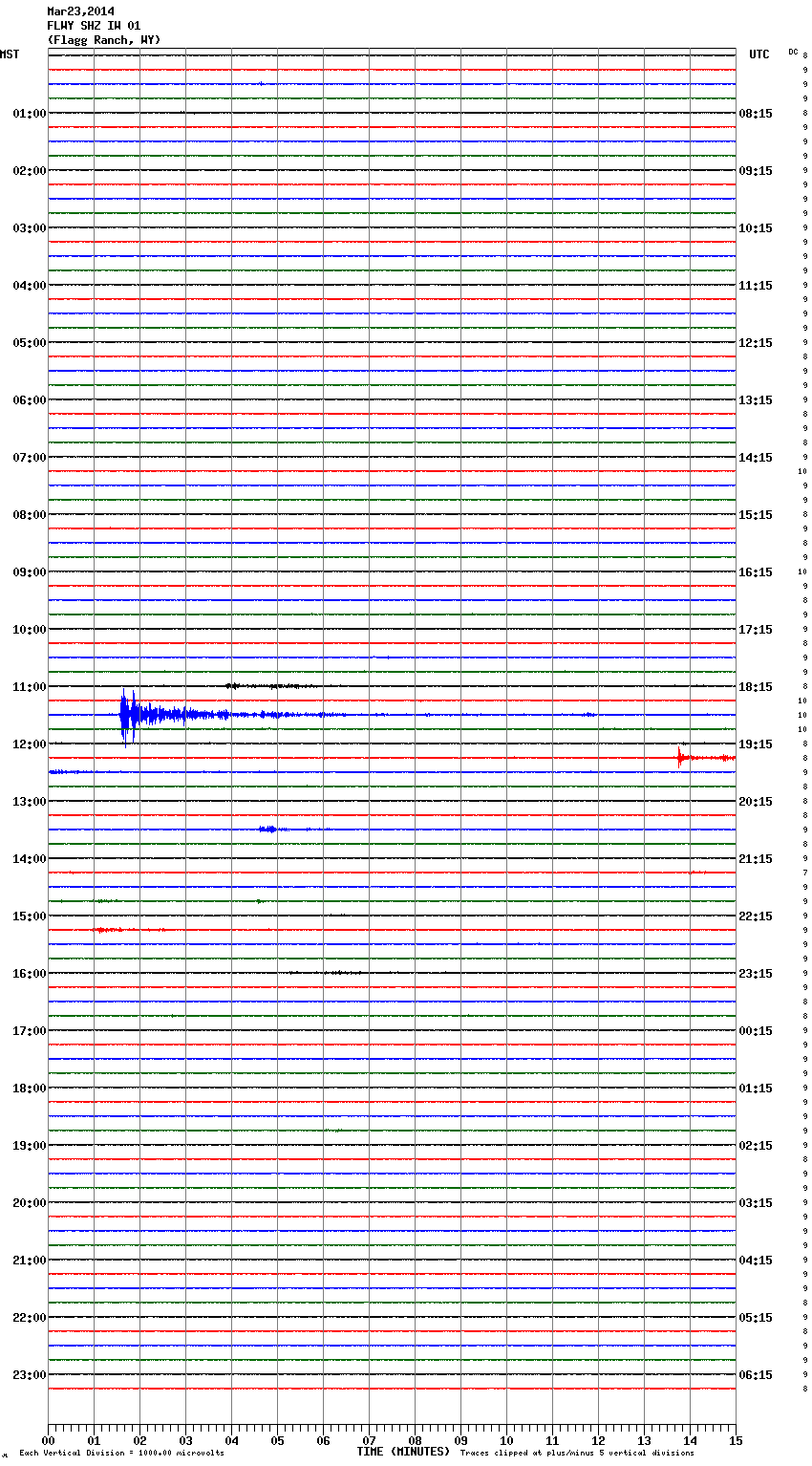
Task: Click the 00 minute axis tick label
Action: (48, 1440)
